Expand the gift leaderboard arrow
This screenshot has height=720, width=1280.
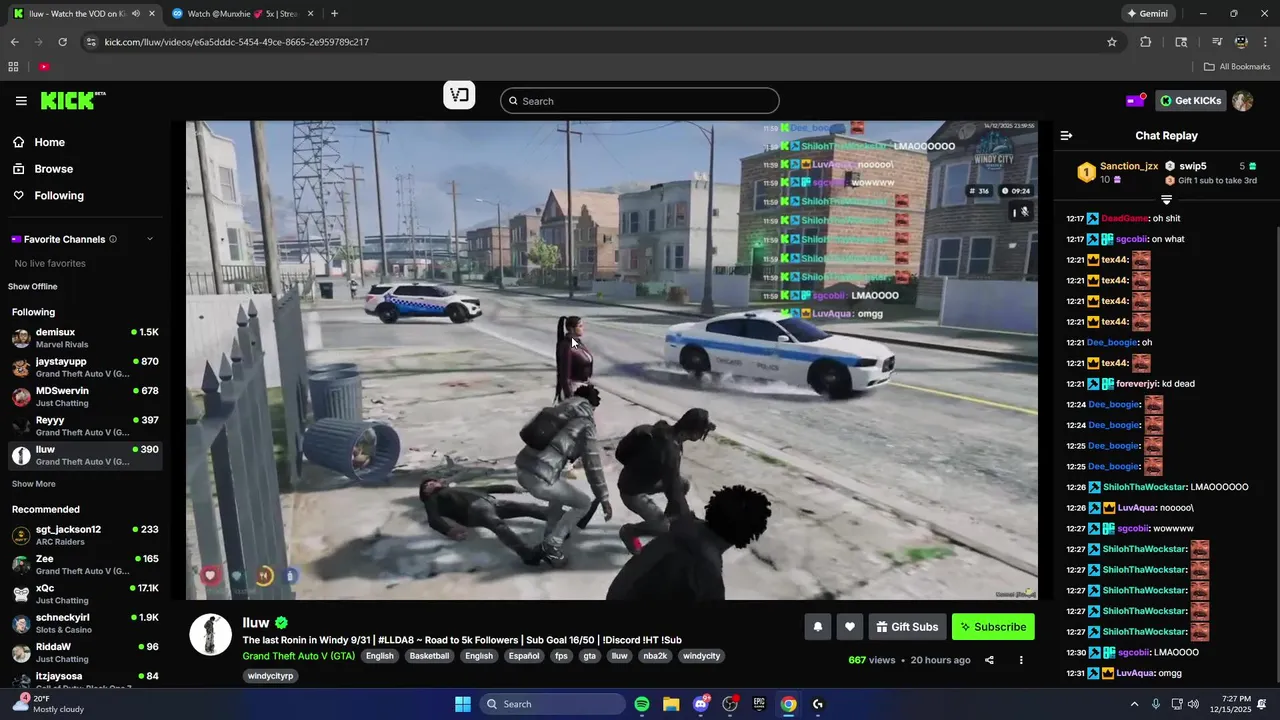[x=1166, y=200]
